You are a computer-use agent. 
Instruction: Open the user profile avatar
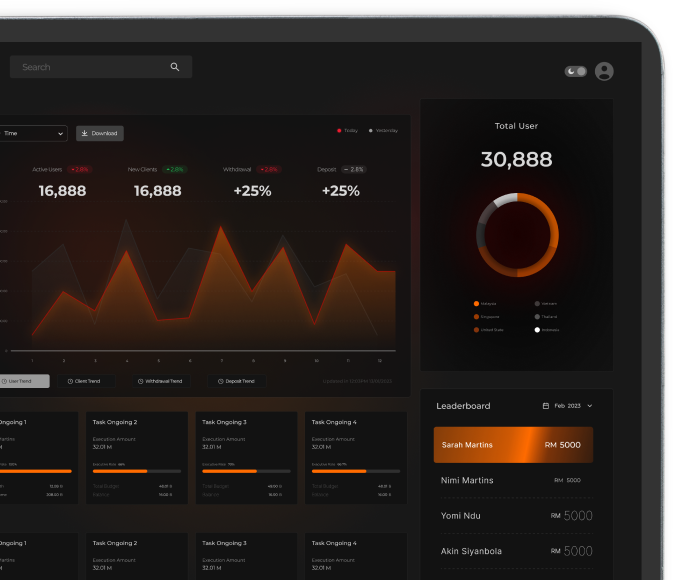click(604, 71)
